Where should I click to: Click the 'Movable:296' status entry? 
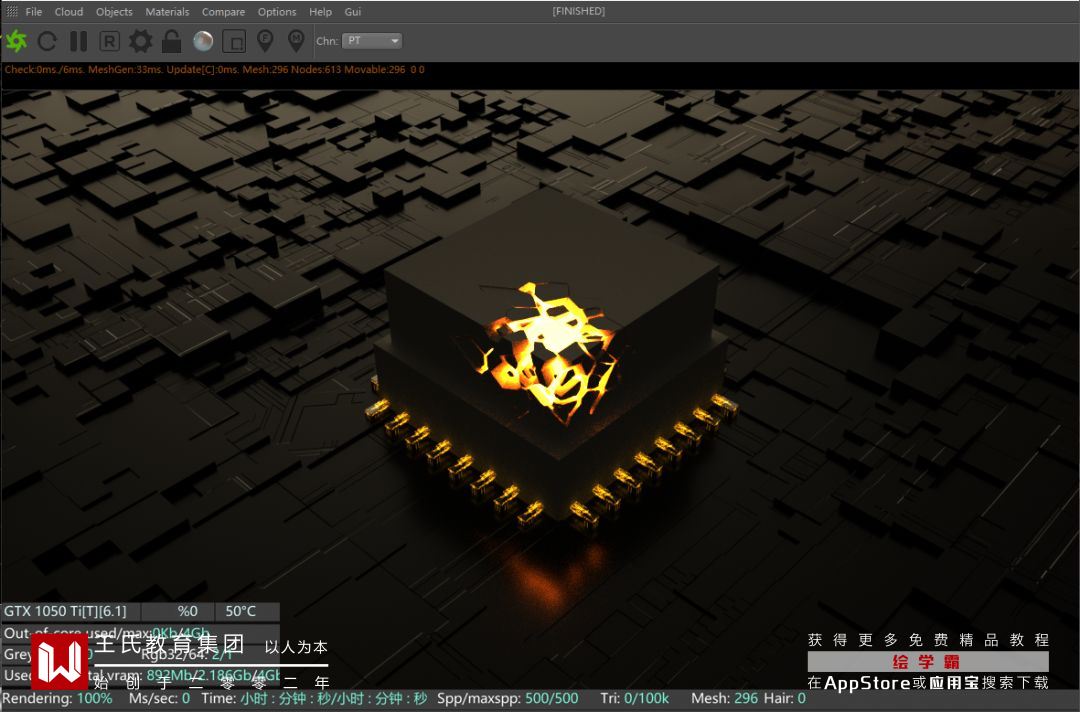pos(375,70)
